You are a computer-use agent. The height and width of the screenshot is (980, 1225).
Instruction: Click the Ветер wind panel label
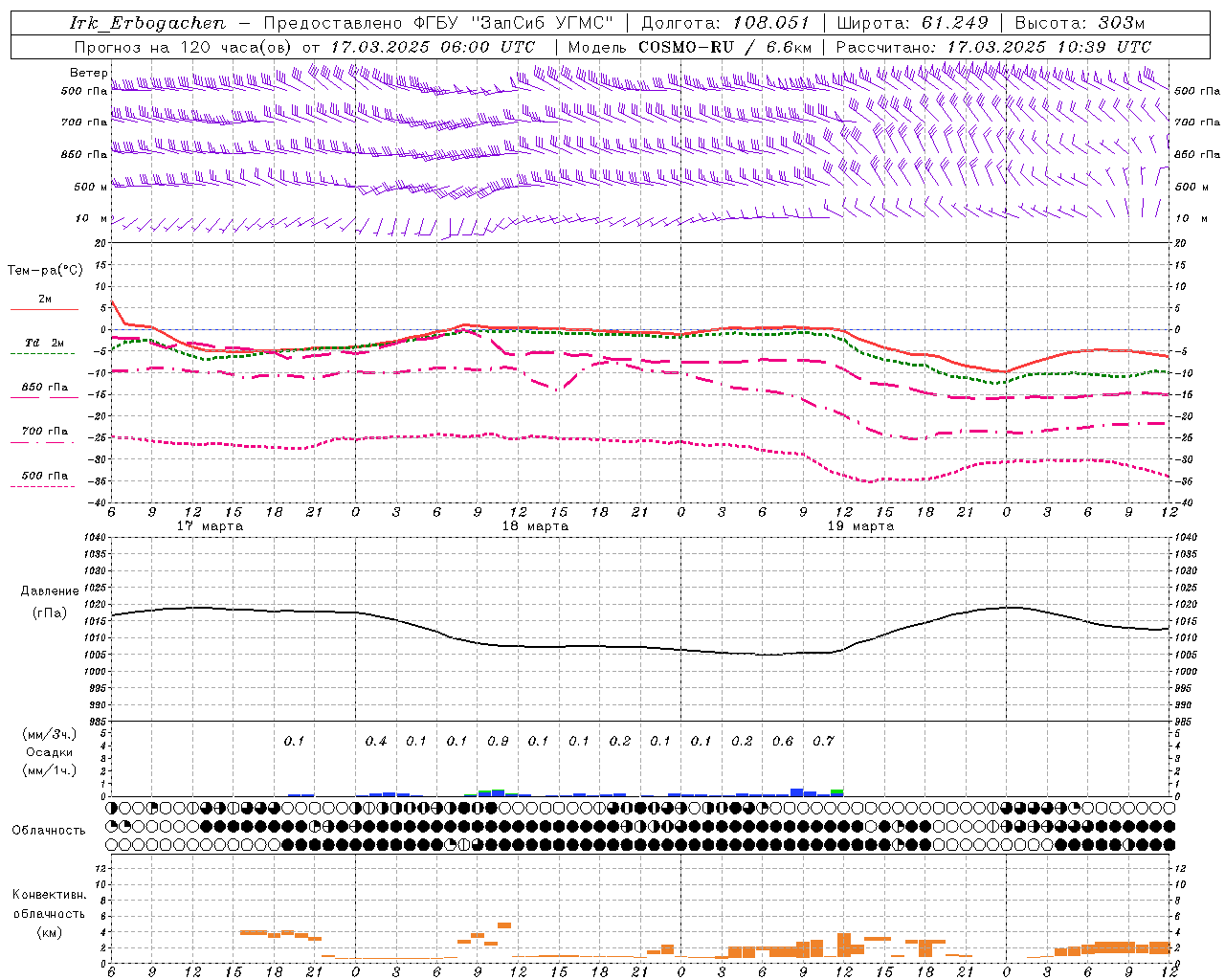(x=88, y=73)
